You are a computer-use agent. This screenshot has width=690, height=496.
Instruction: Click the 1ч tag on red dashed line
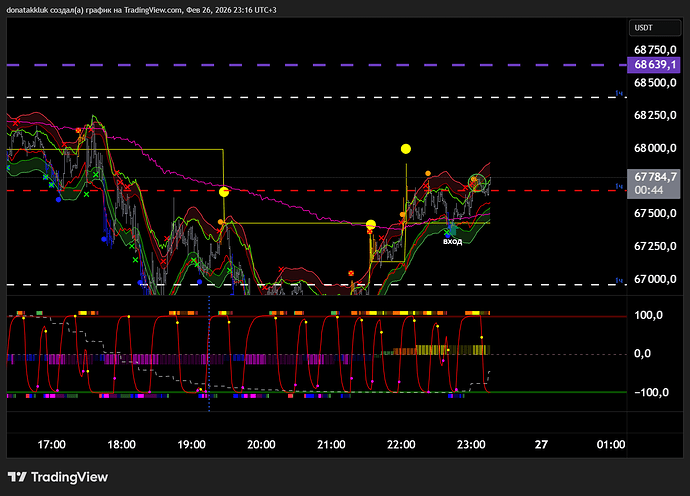click(x=619, y=185)
